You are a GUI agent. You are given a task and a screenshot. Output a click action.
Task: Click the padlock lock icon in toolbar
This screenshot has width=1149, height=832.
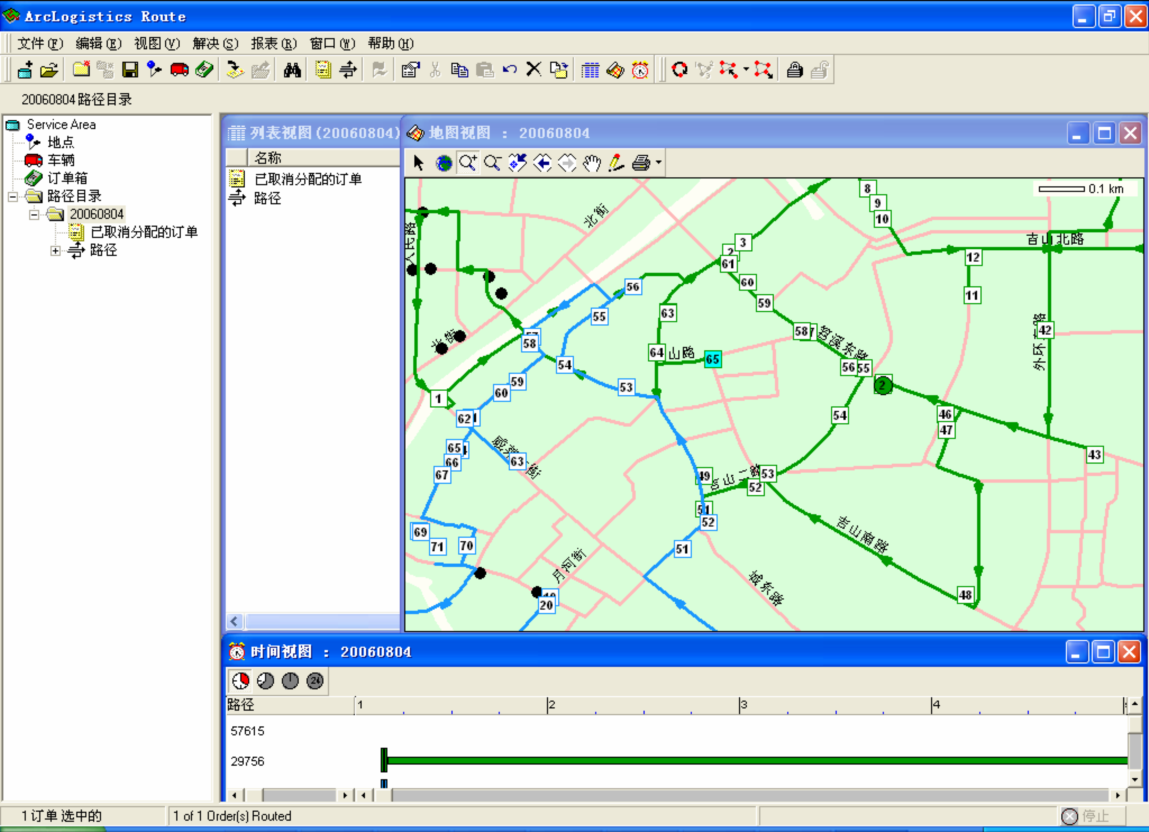(x=794, y=70)
